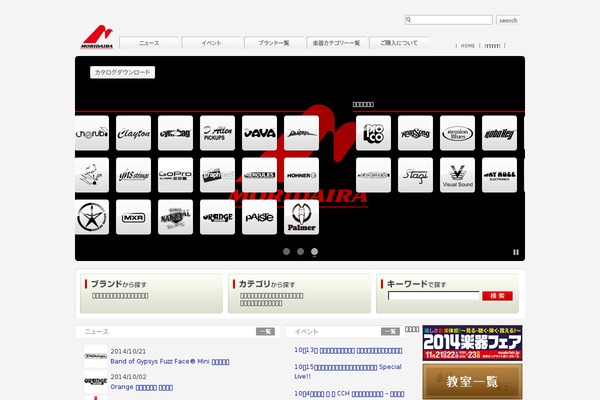Open the Pro Co brand tile
This screenshot has width=600, height=400.
pyautogui.click(x=373, y=133)
